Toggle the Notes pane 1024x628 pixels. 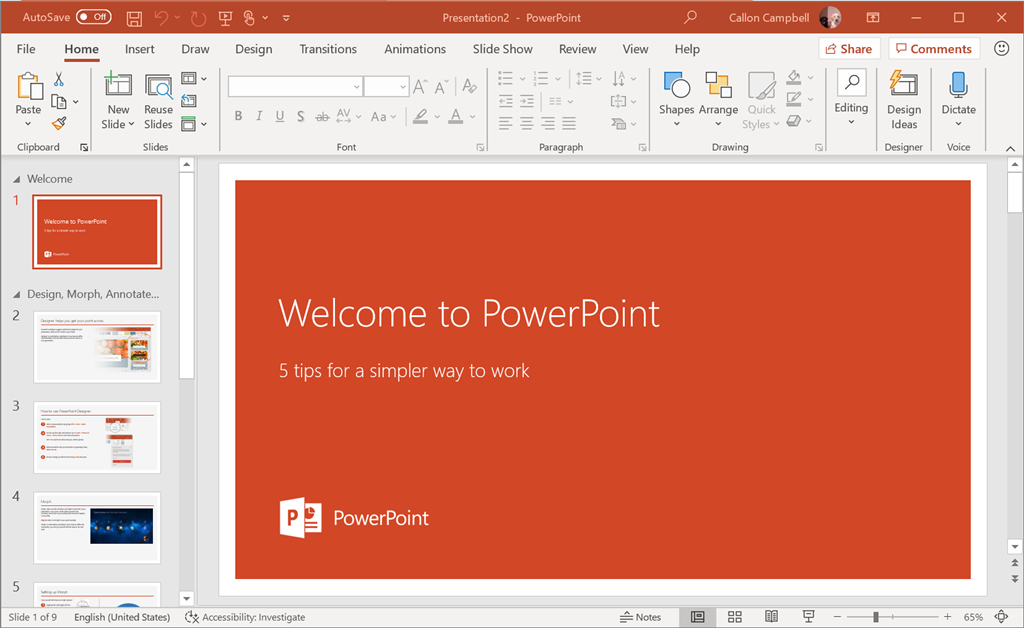[640, 617]
